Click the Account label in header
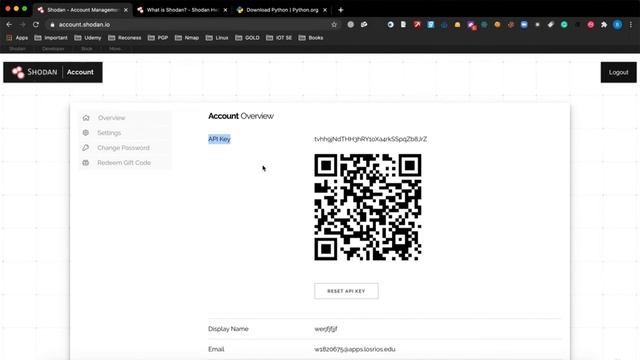This screenshot has height=360, width=640. pos(80,72)
